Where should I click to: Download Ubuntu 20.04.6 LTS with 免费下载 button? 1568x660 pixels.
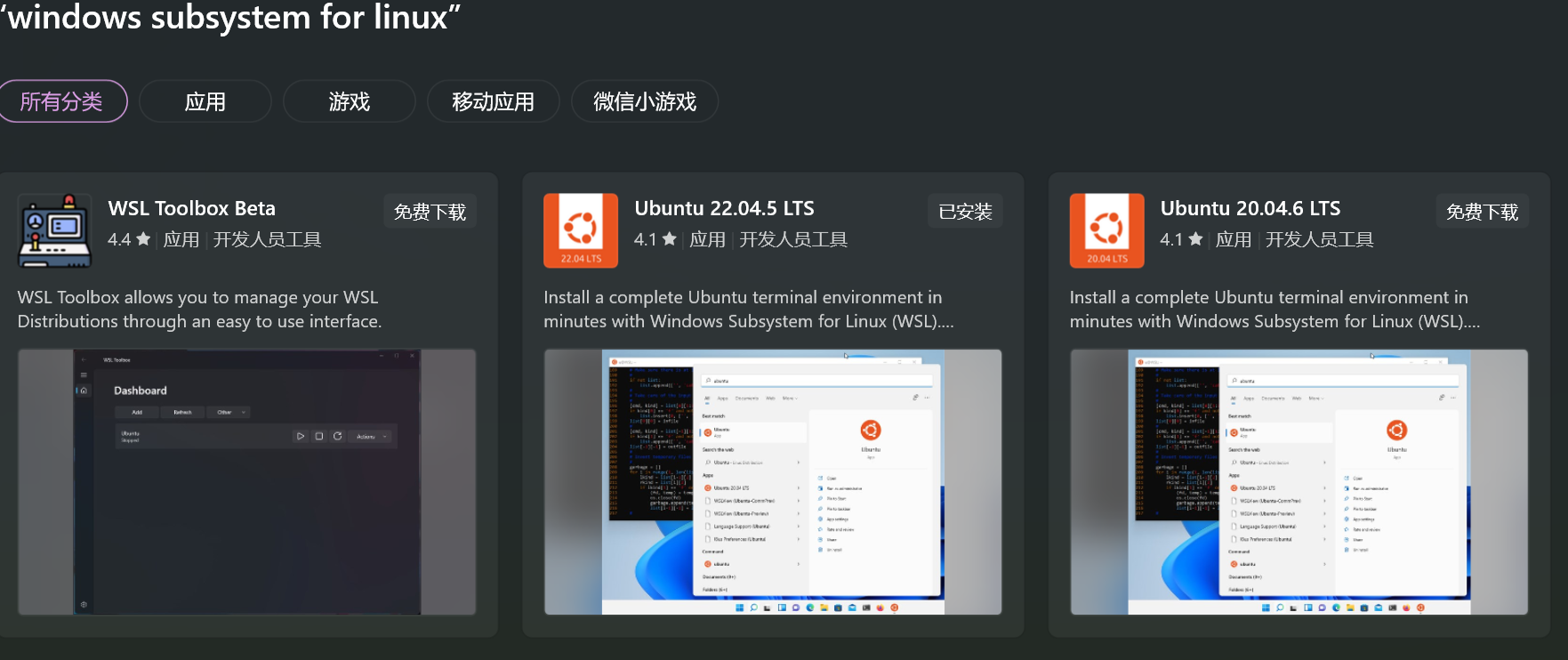[x=1483, y=212]
